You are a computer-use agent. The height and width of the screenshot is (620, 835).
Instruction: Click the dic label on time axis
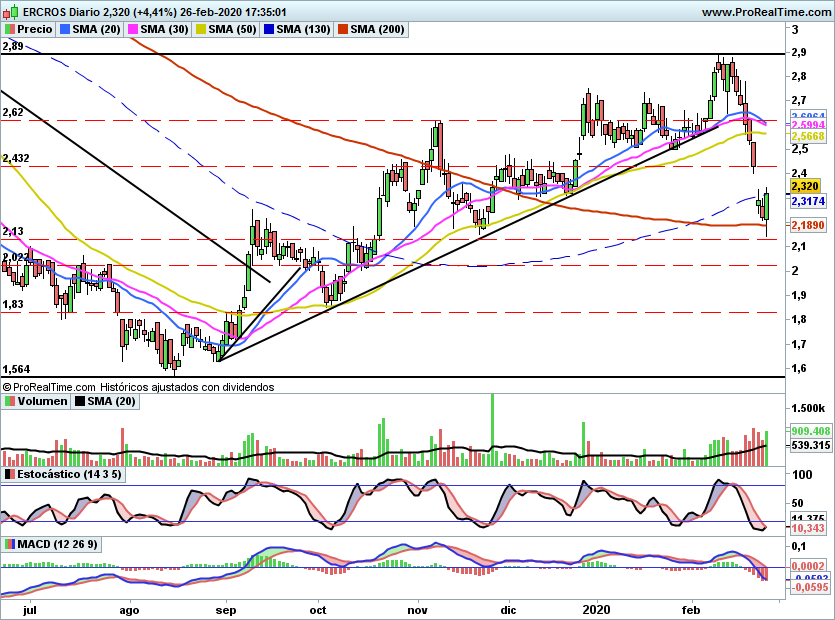(509, 610)
